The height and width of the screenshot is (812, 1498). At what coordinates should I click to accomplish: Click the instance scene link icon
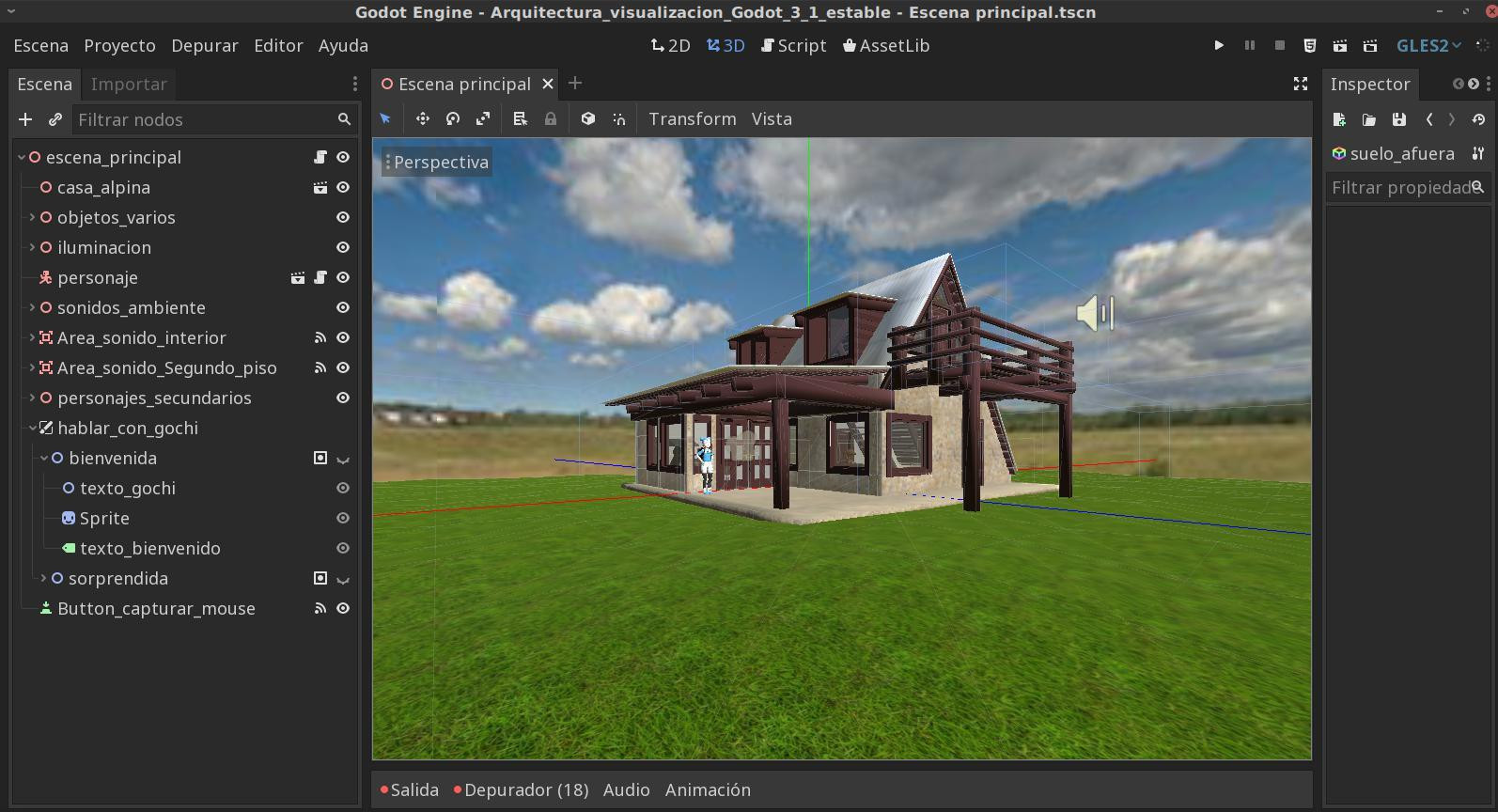55,119
